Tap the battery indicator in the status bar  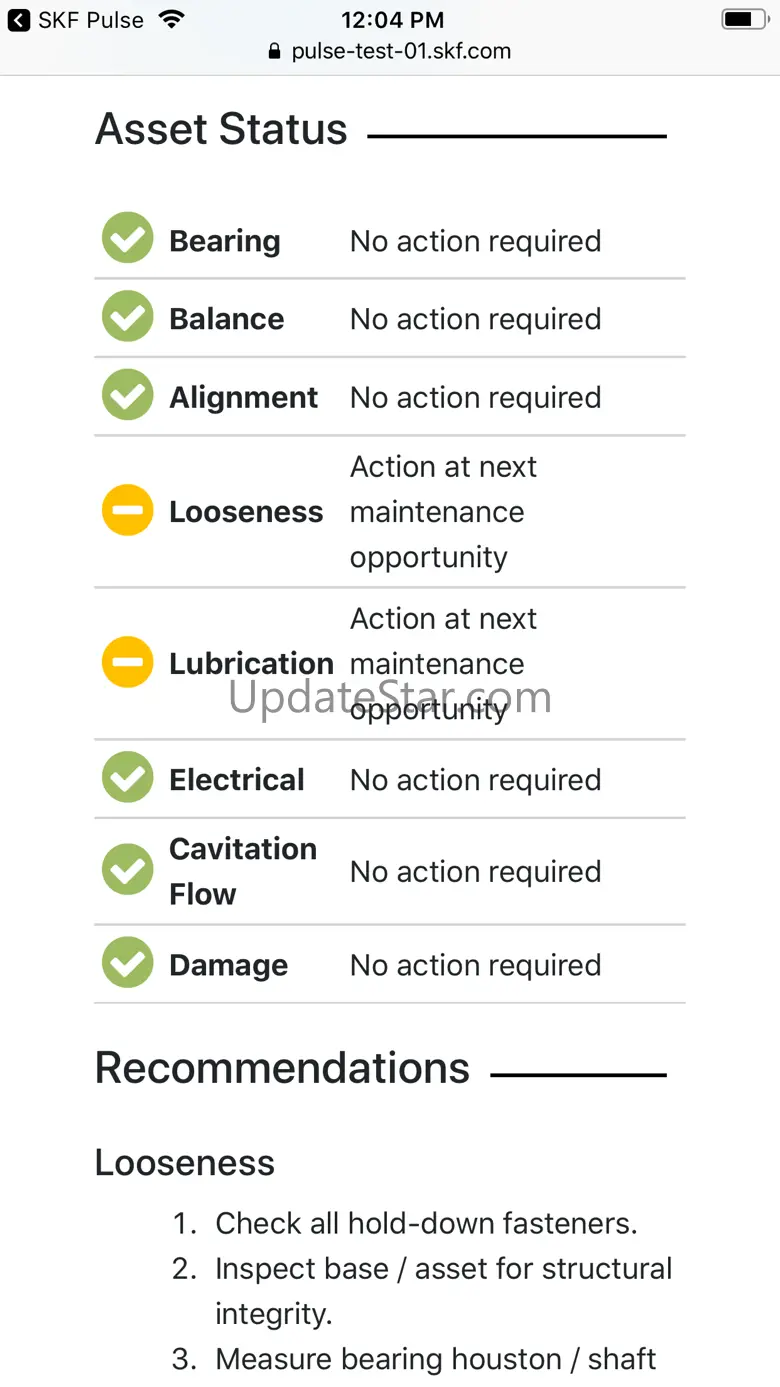(744, 19)
